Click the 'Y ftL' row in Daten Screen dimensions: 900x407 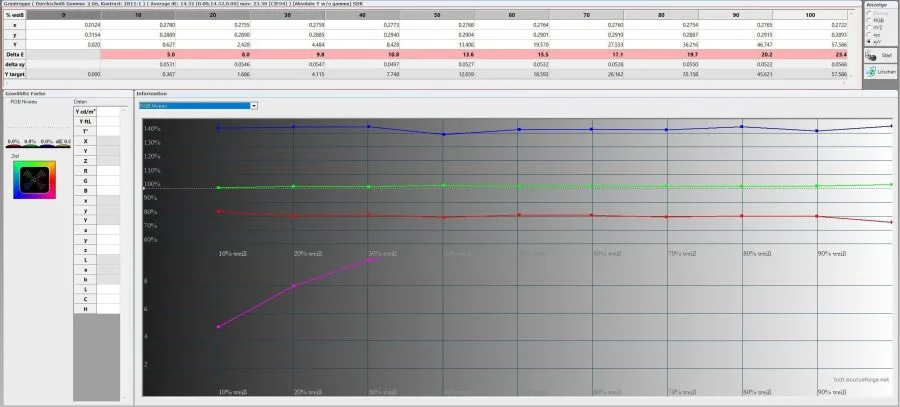click(96, 122)
